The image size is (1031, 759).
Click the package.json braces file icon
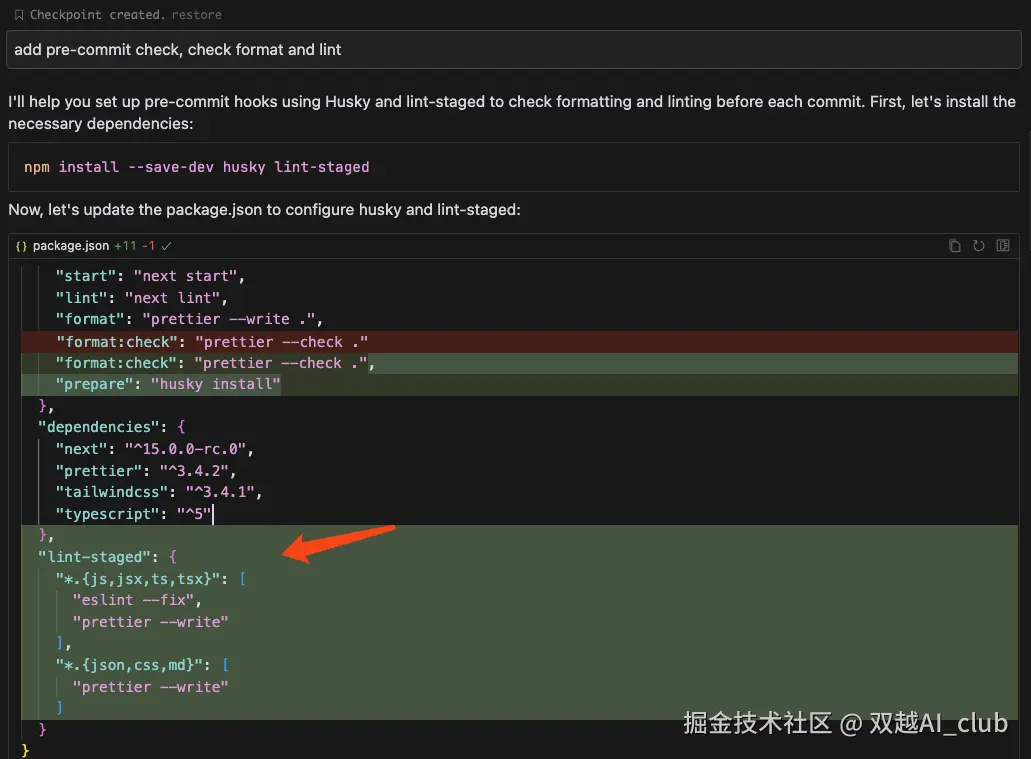point(21,246)
